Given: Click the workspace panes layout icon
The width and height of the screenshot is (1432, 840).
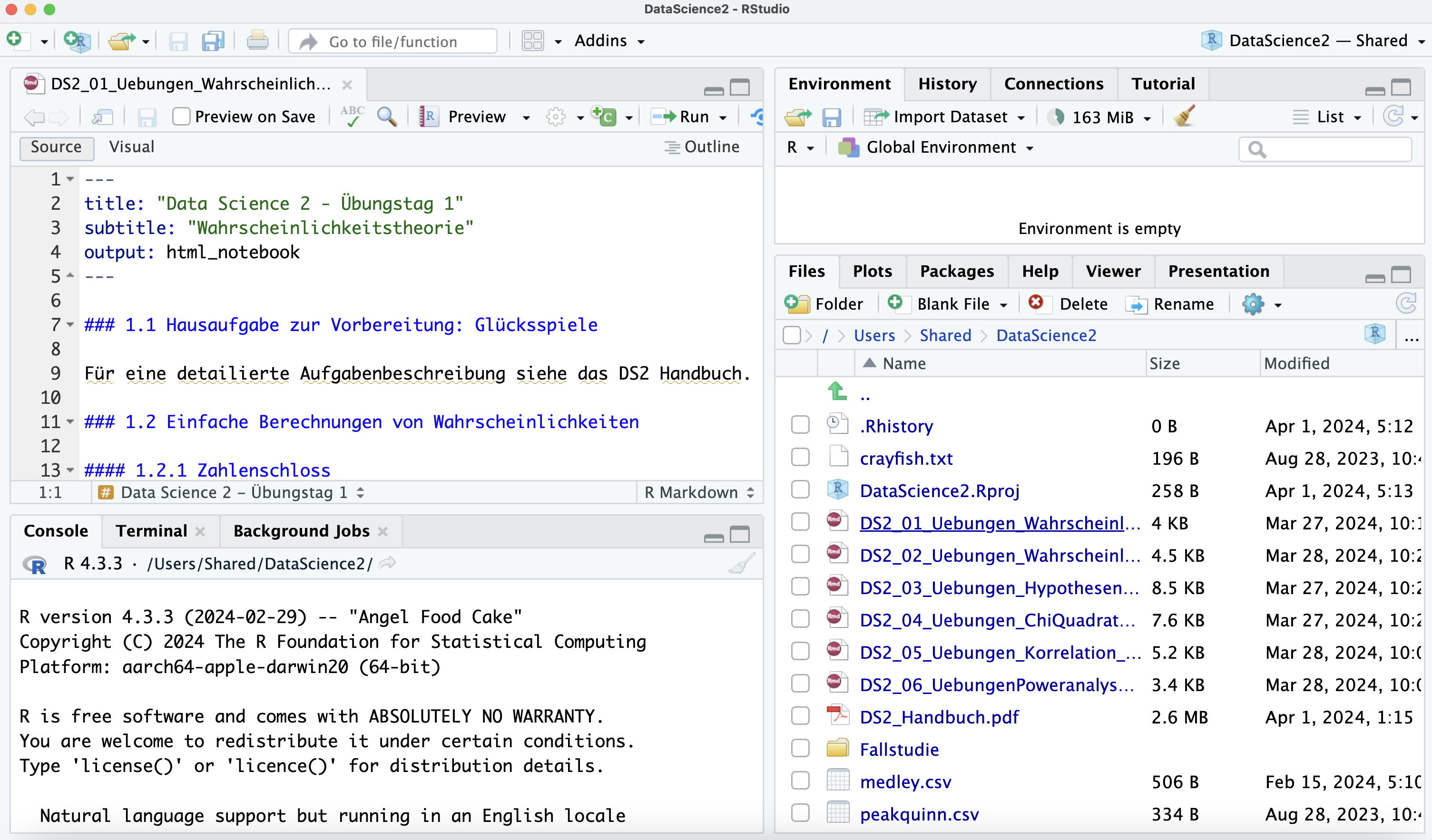Looking at the screenshot, I should 533,41.
